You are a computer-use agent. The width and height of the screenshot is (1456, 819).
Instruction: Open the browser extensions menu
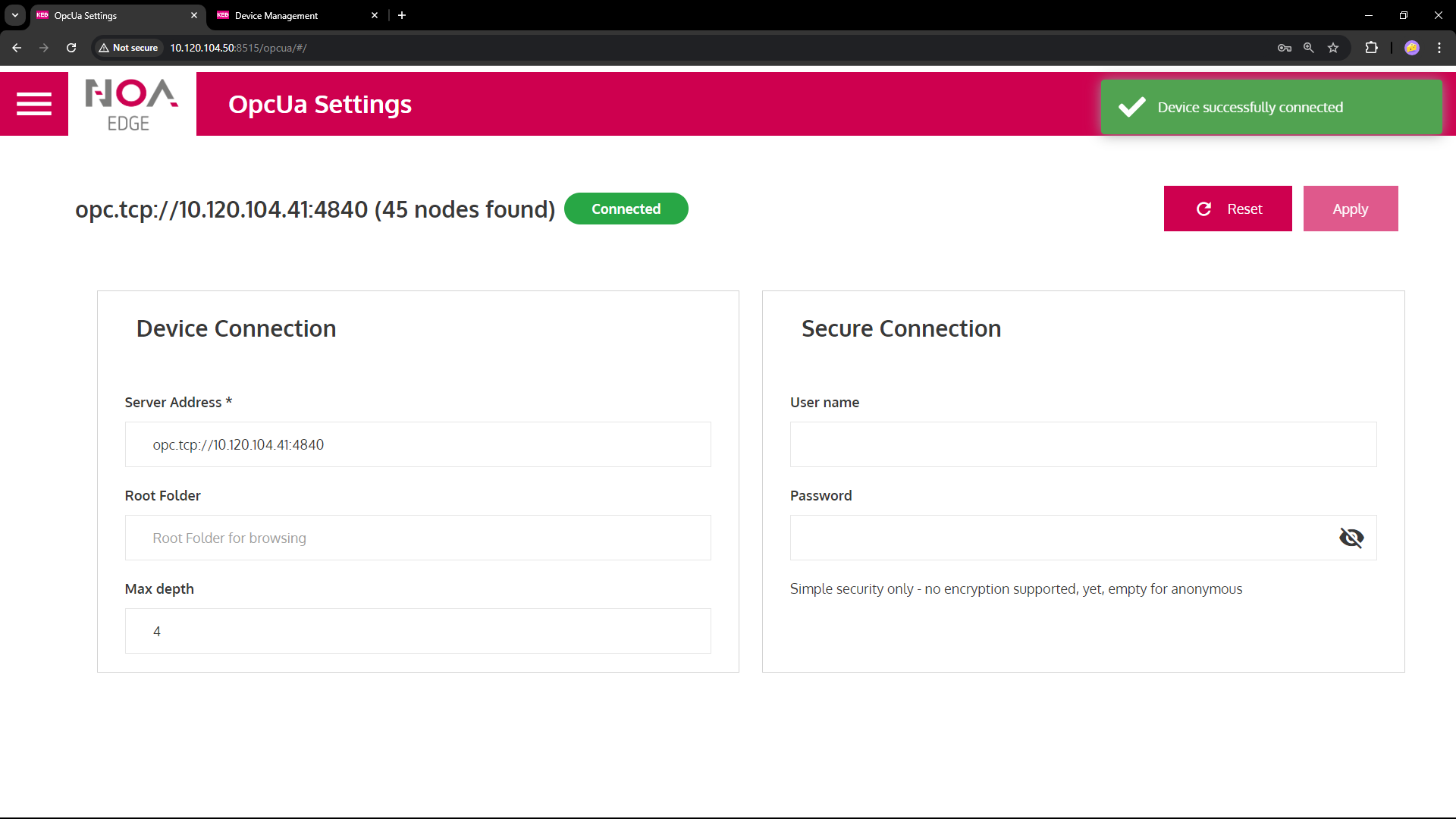point(1371,48)
